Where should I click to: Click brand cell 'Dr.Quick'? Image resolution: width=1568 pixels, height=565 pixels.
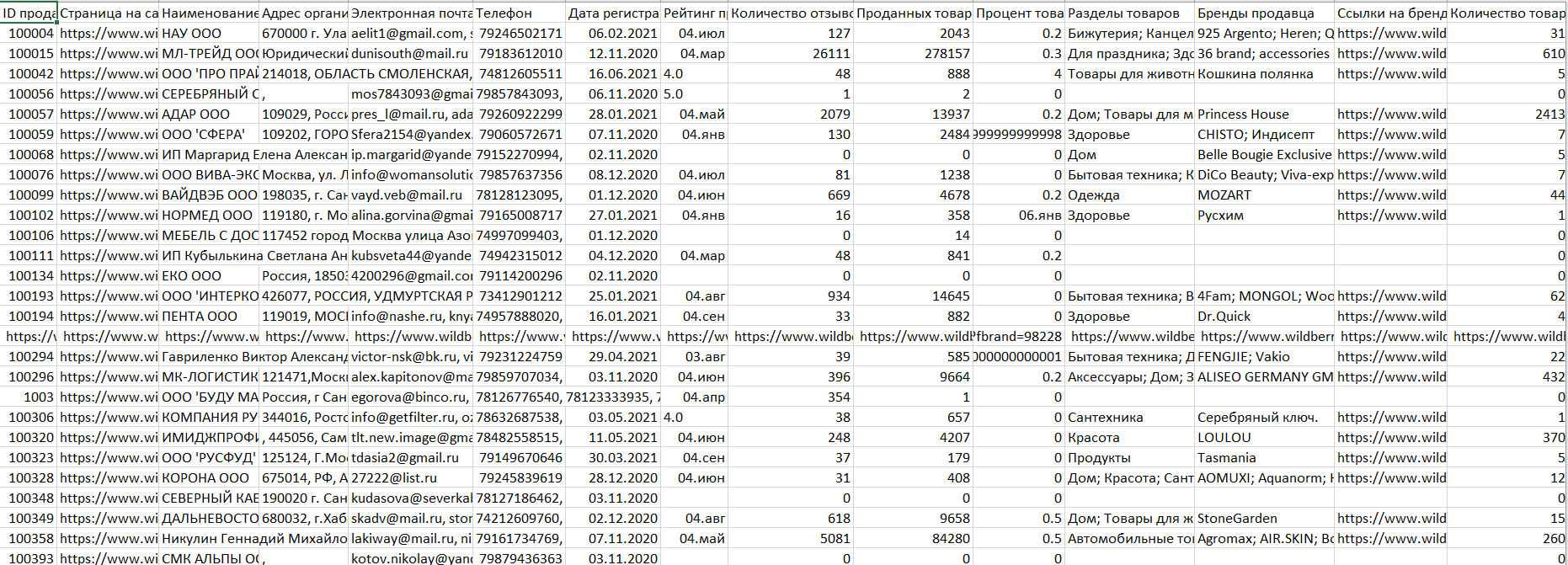coord(1264,316)
